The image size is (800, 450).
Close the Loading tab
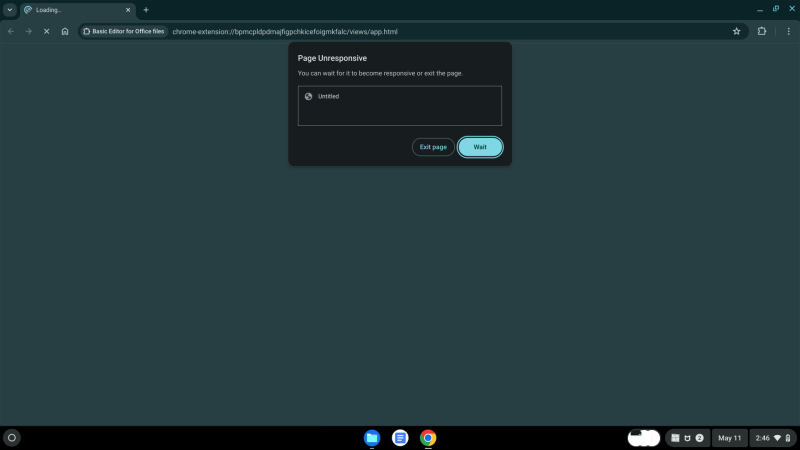click(128, 10)
